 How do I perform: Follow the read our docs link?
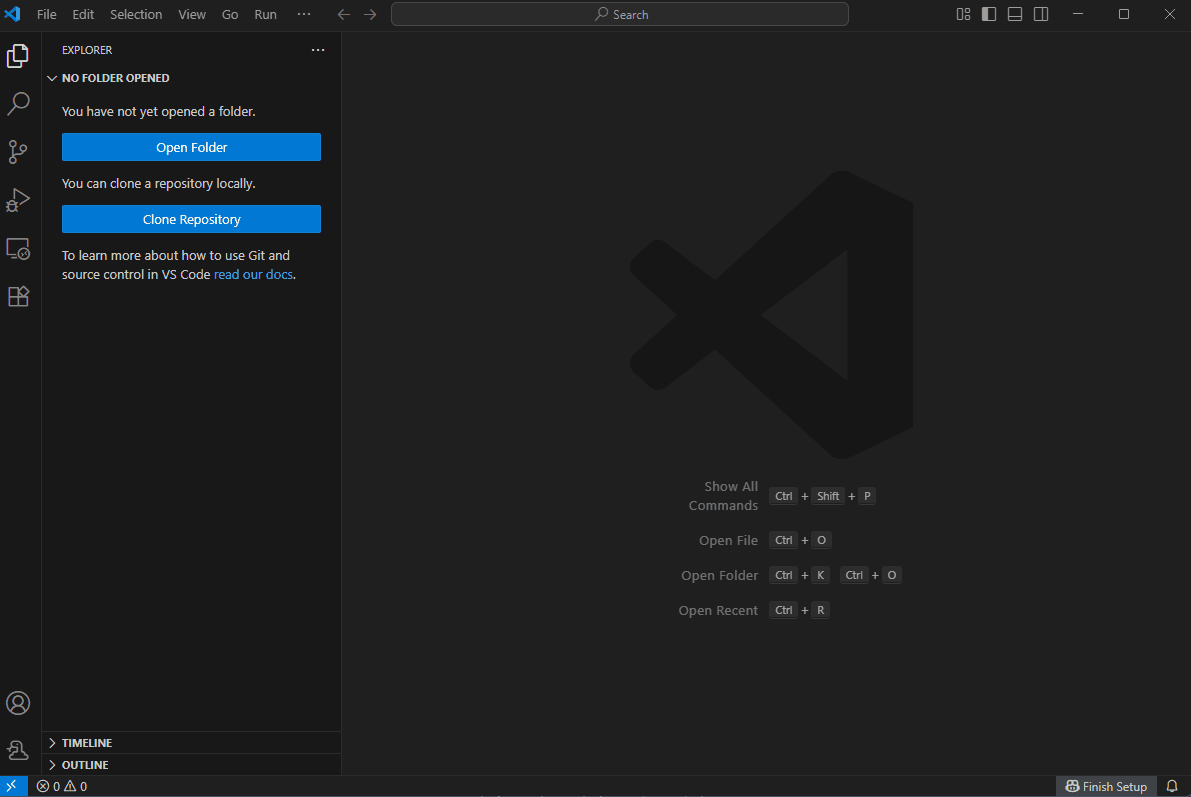tap(253, 275)
